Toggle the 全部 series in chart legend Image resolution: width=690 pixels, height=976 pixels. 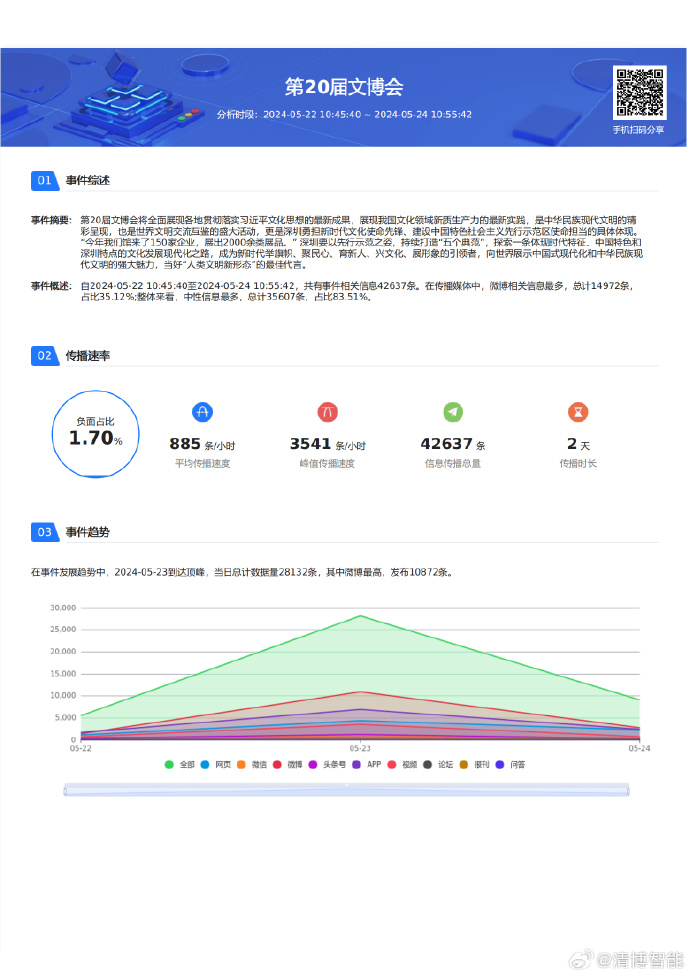(x=179, y=764)
